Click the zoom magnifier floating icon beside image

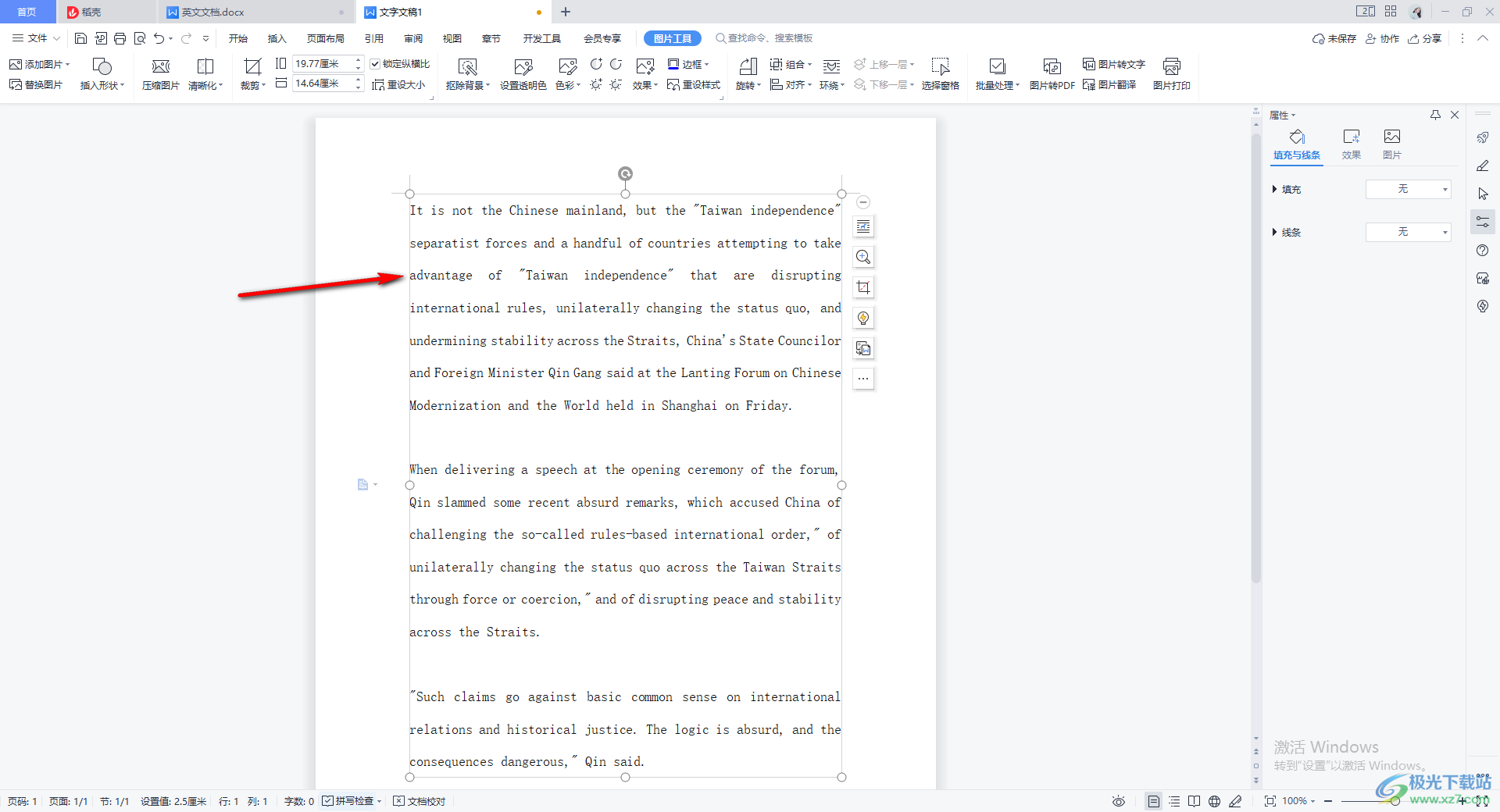[863, 257]
